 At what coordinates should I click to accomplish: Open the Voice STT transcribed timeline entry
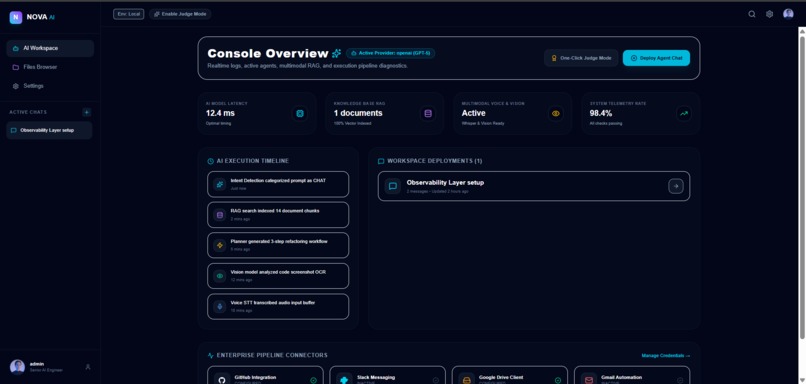[278, 307]
